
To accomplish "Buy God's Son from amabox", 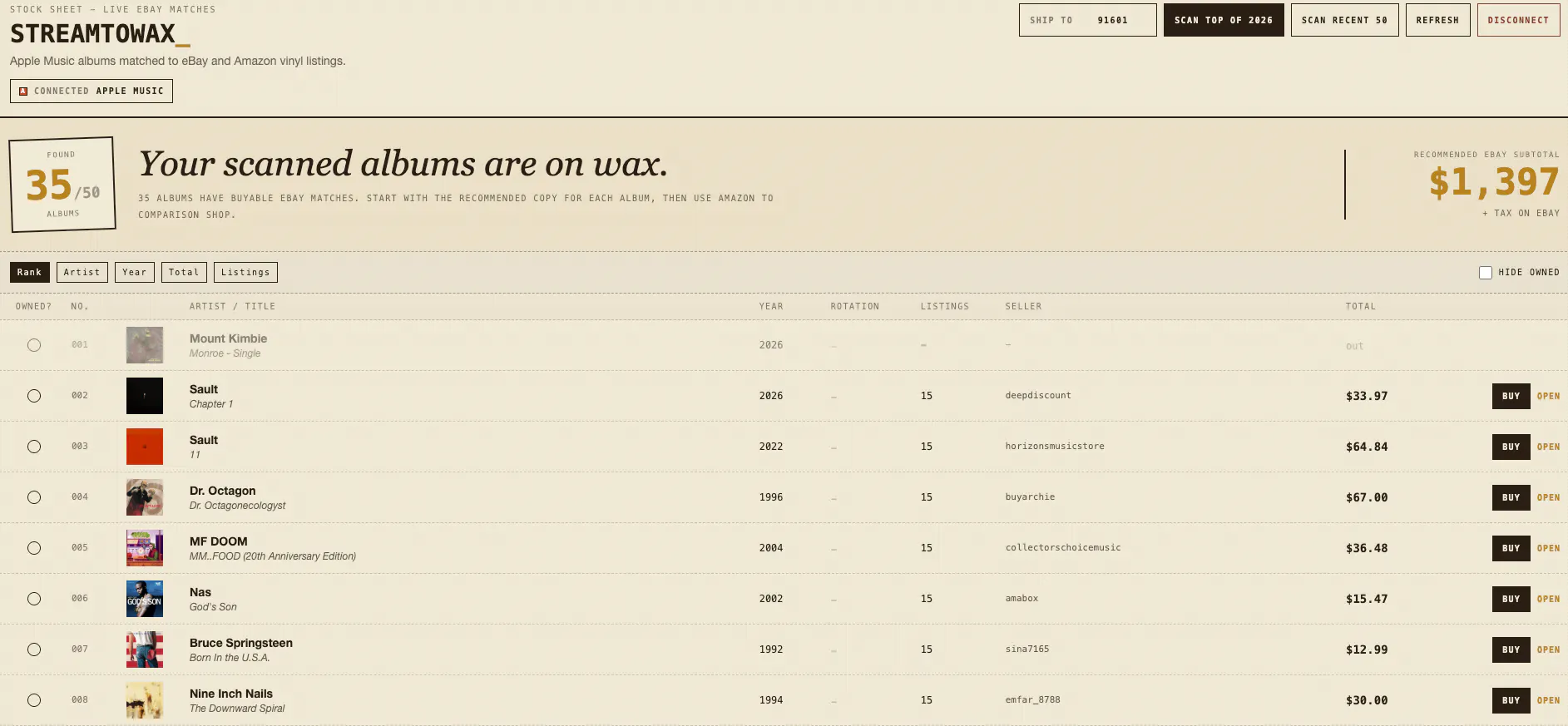I will click(1511, 599).
